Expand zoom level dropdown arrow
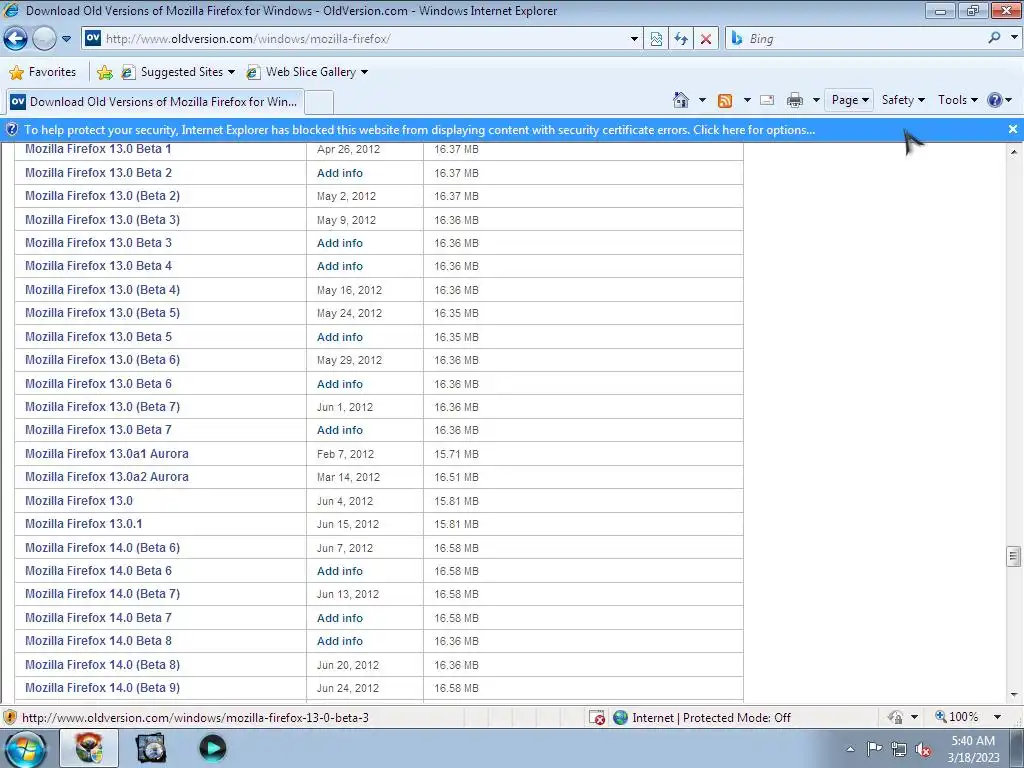This screenshot has height=768, width=1024. pos(997,717)
